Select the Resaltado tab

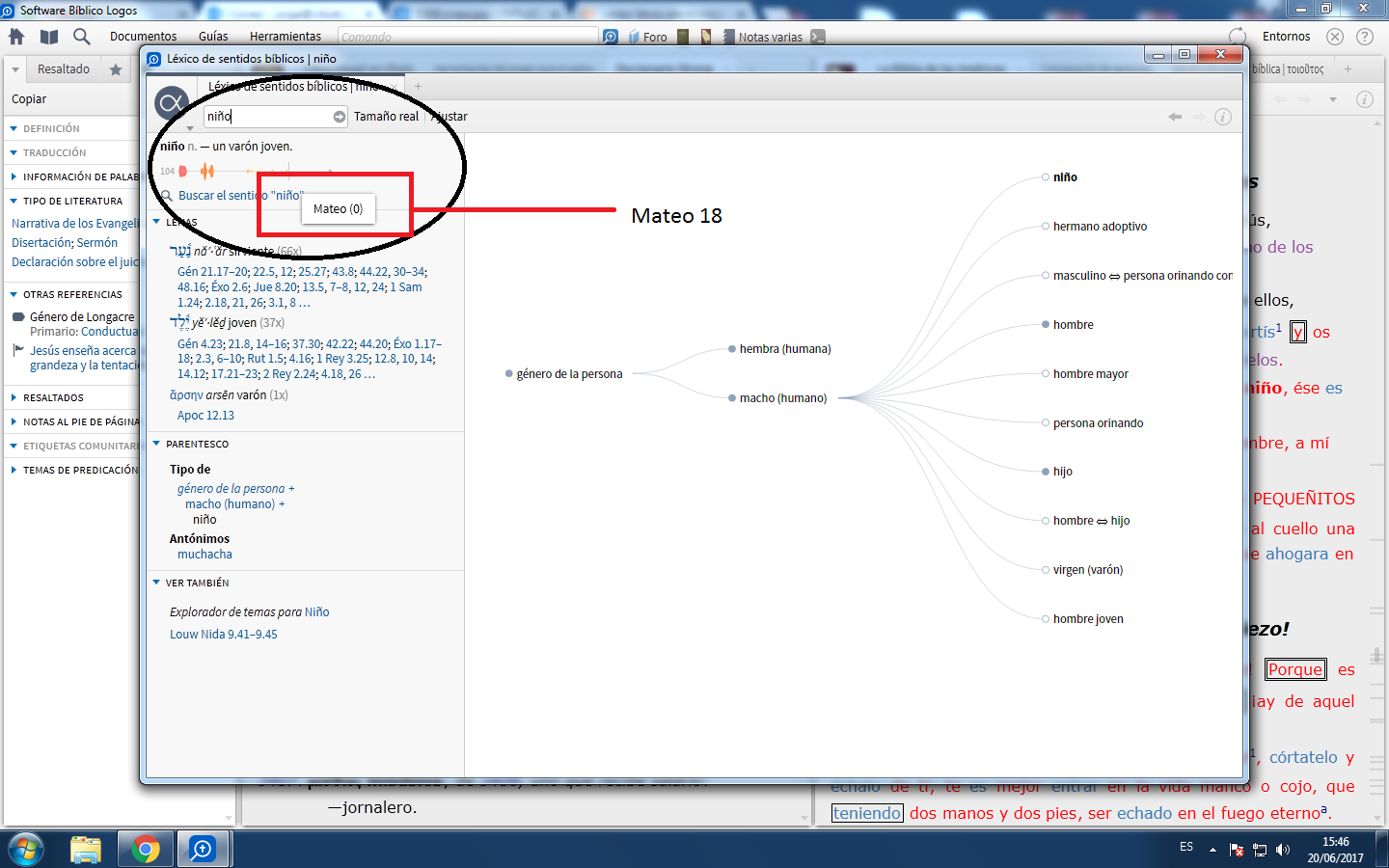tap(64, 69)
